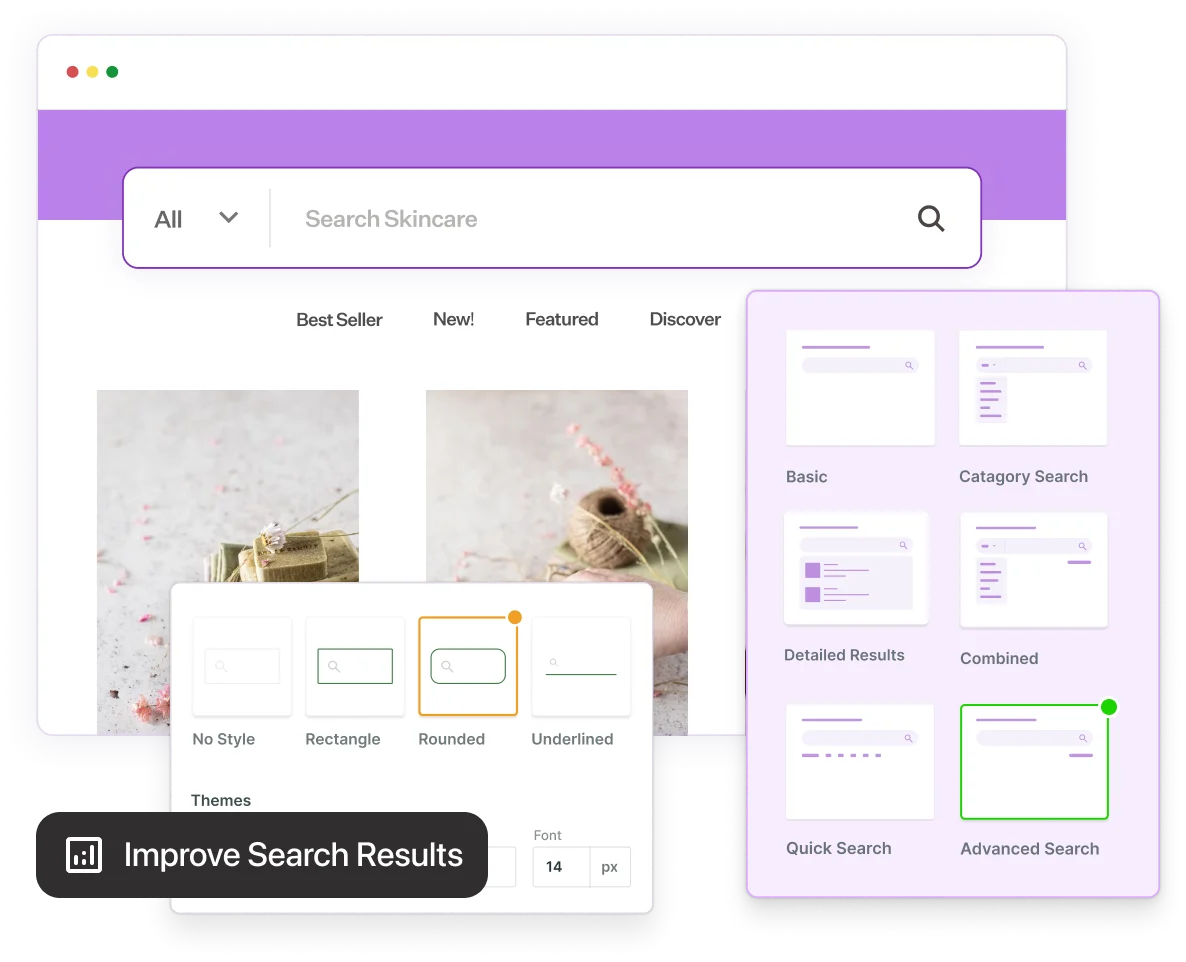Select the Rounded search bar style
Viewport: 1186px width, 962px height.
(467, 665)
